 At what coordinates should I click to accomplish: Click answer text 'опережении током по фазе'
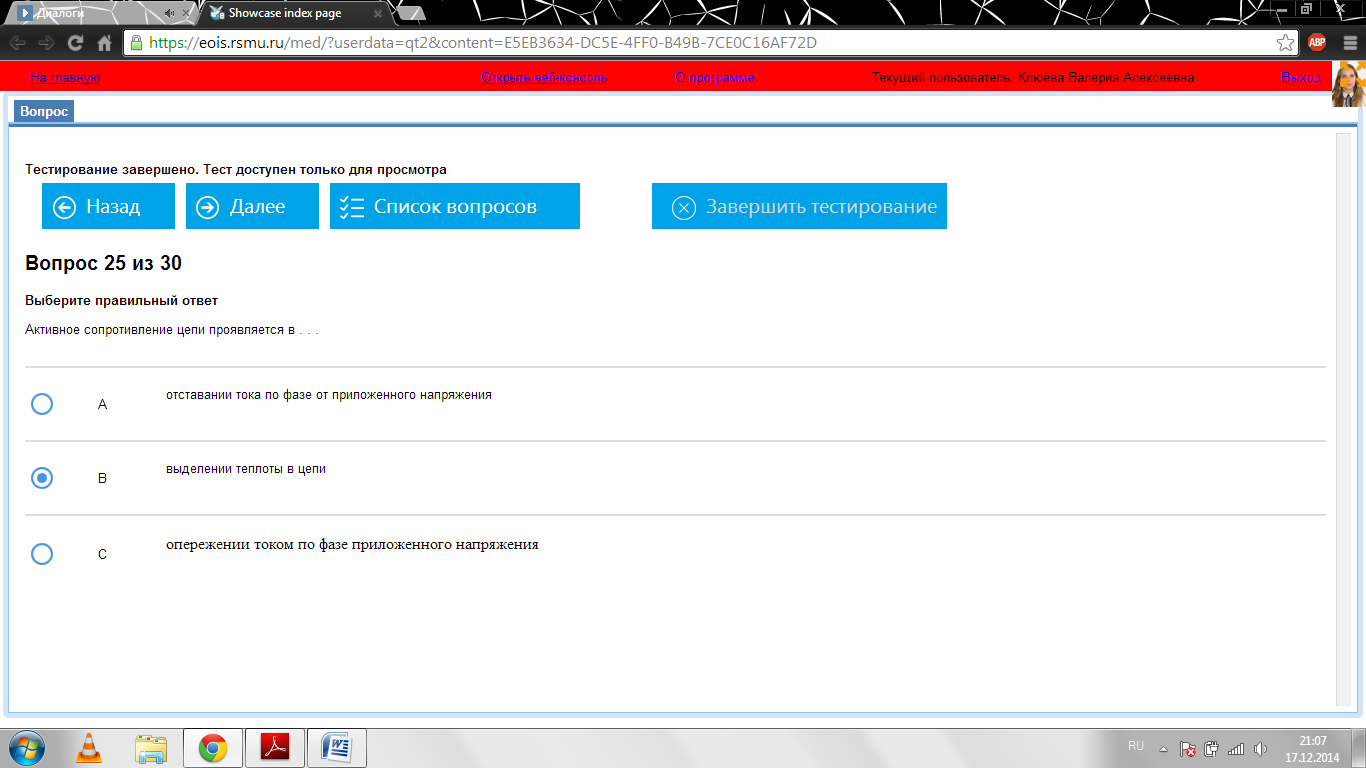[x=352, y=545]
